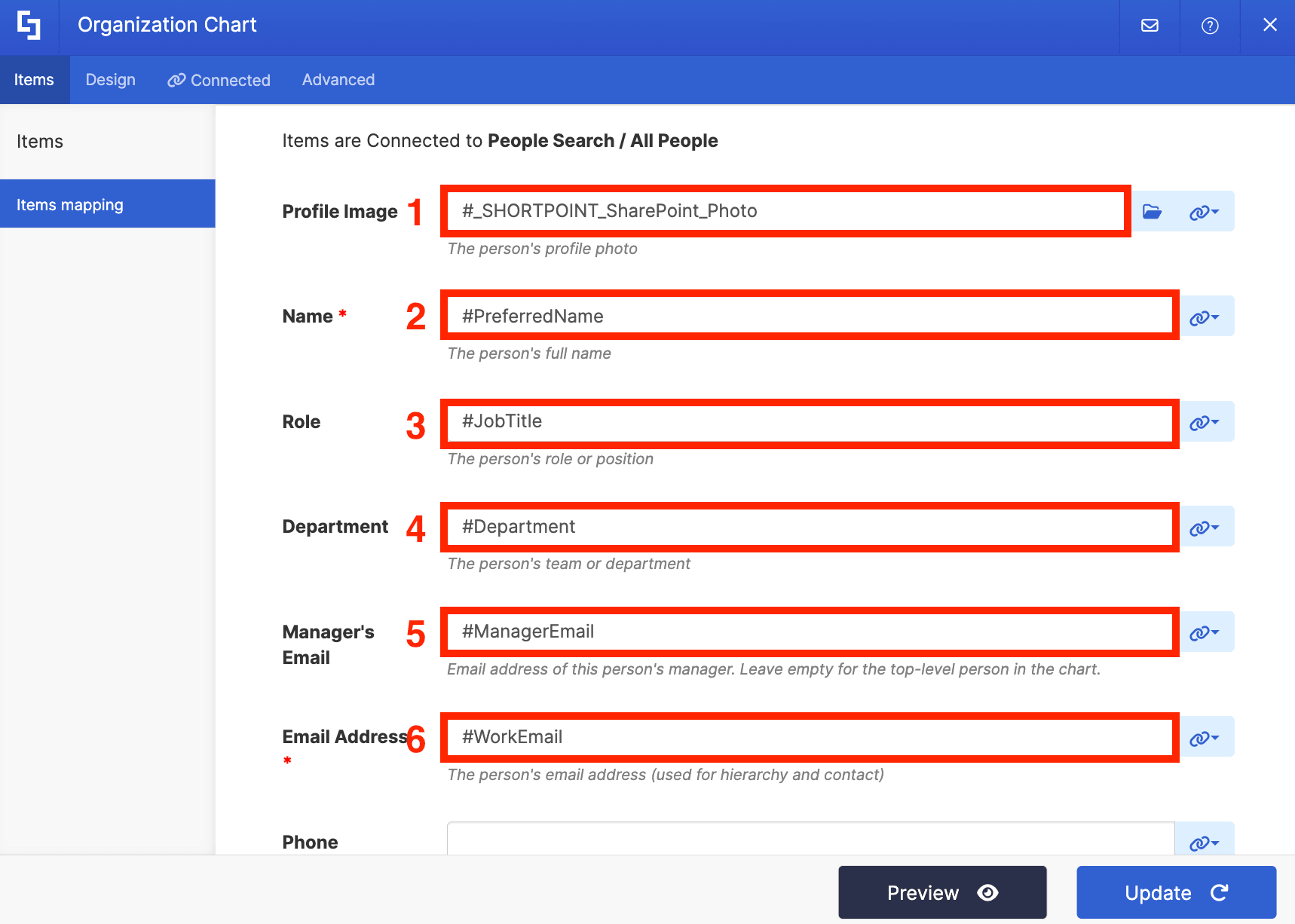Switch to the Design tab
1295x924 pixels.
click(111, 80)
